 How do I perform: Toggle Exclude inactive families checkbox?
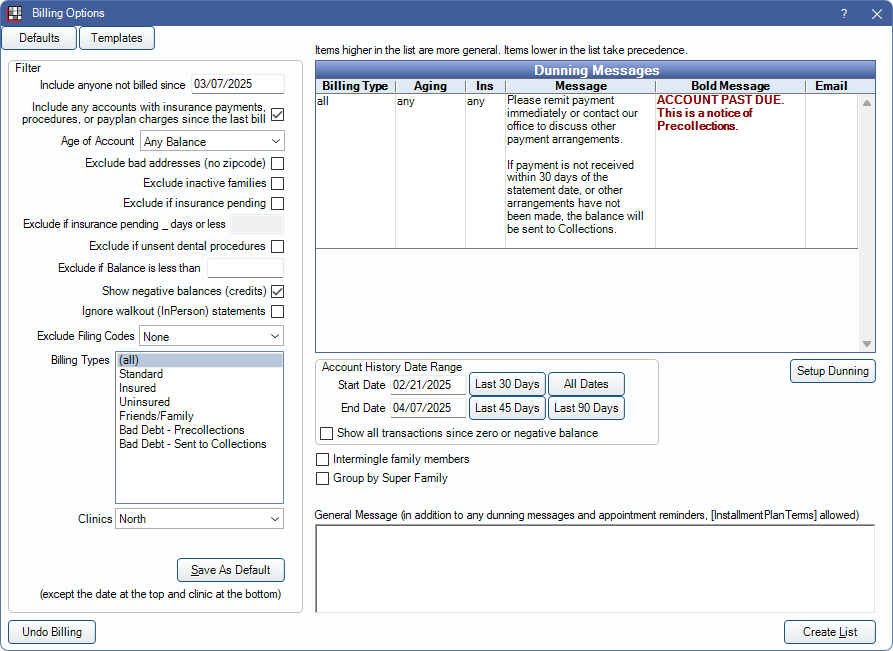[277, 183]
